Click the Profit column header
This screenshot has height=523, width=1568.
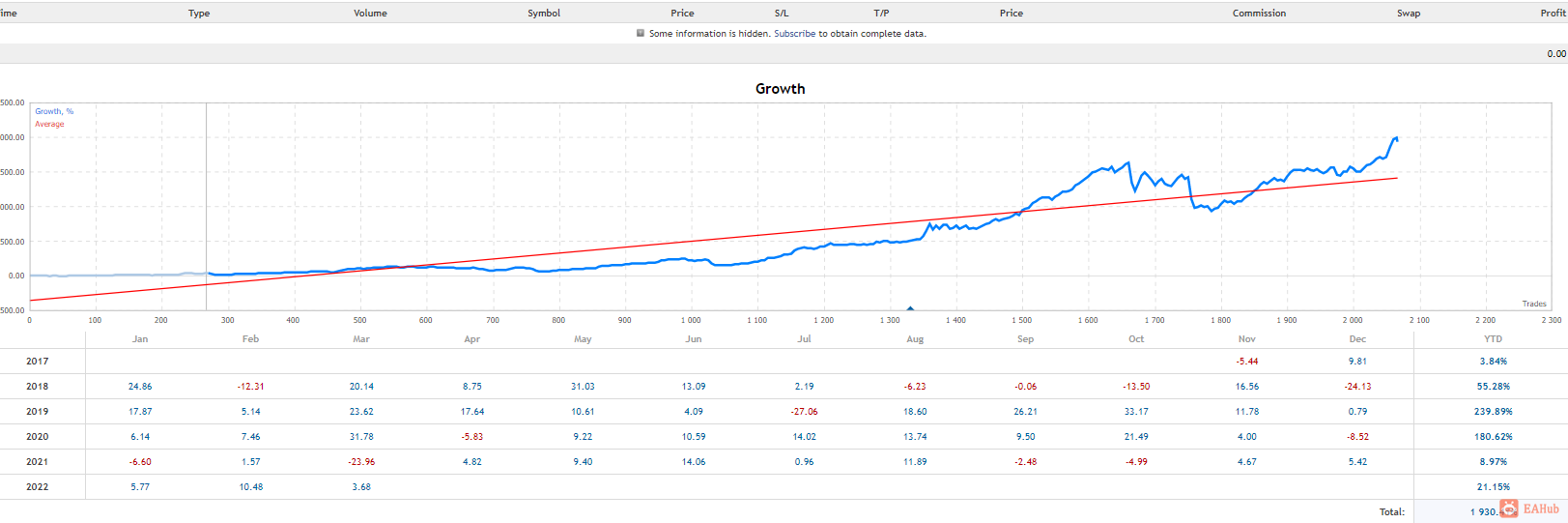click(1554, 14)
